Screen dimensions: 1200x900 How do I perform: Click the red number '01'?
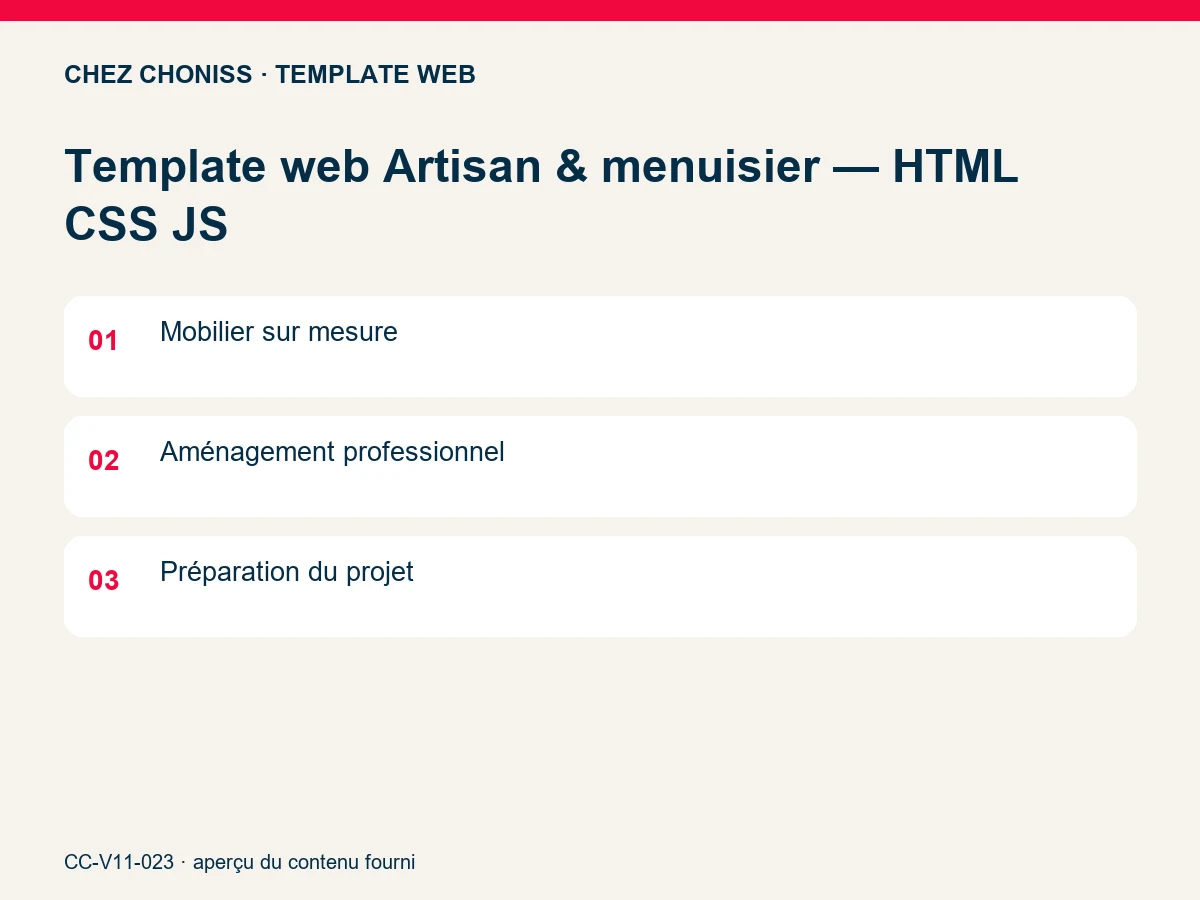(x=103, y=341)
